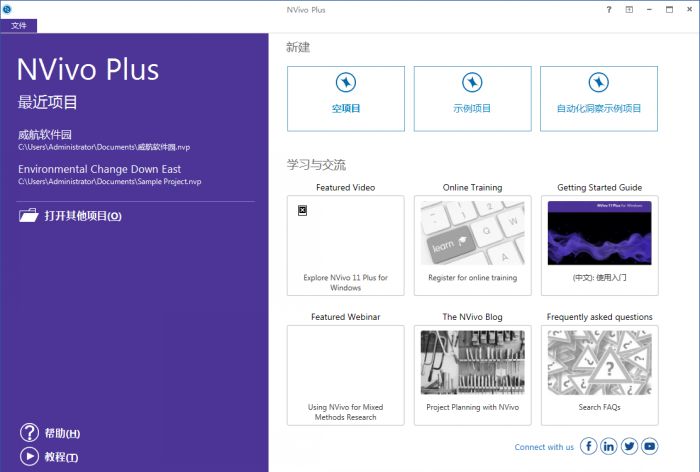Open recent project Environmental Change Down East
The width and height of the screenshot is (700, 472).
[99, 169]
